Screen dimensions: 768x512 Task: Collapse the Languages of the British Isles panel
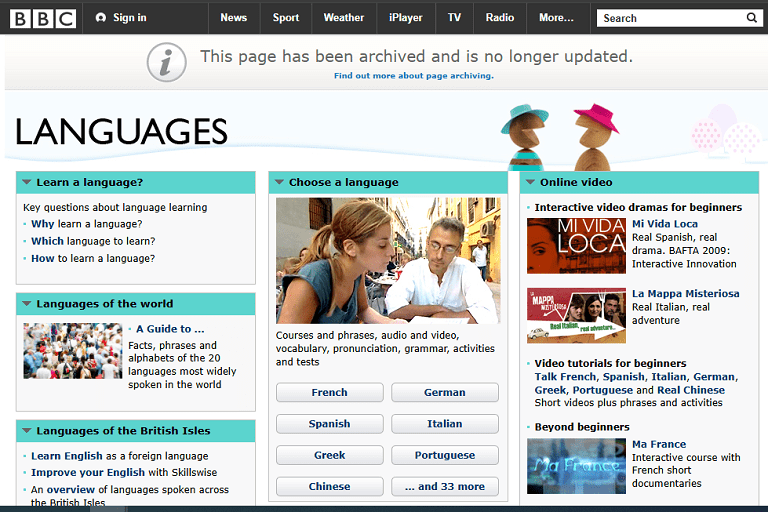27,431
